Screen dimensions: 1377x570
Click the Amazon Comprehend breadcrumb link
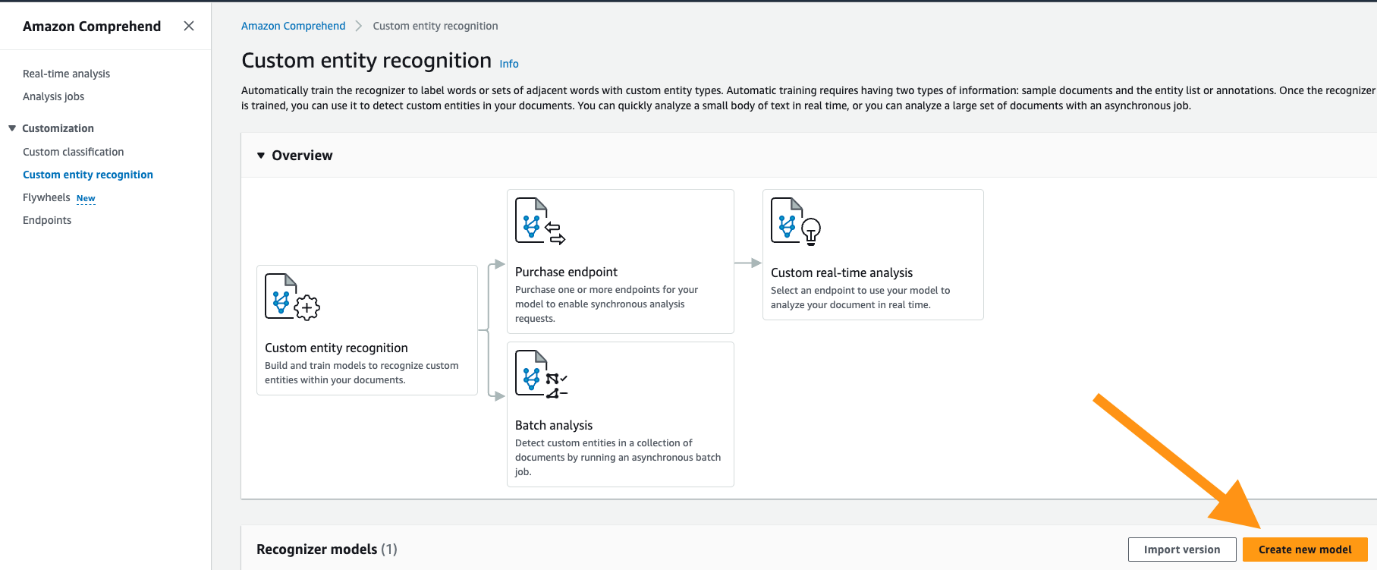(293, 26)
